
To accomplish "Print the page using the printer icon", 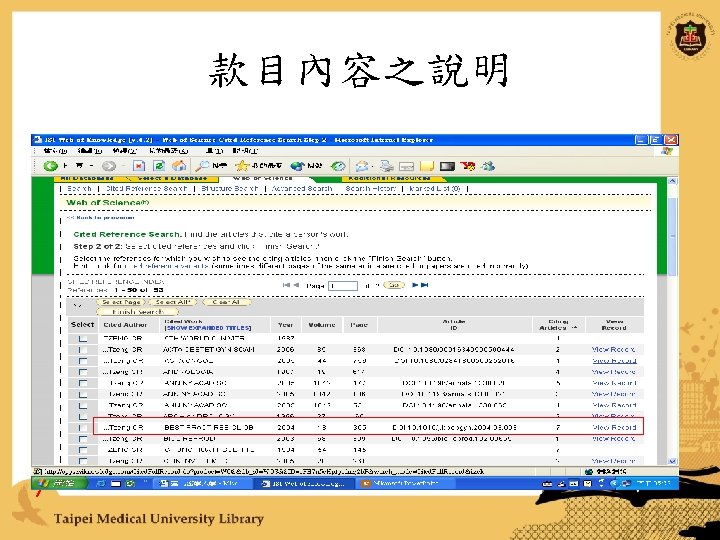I will (387, 166).
